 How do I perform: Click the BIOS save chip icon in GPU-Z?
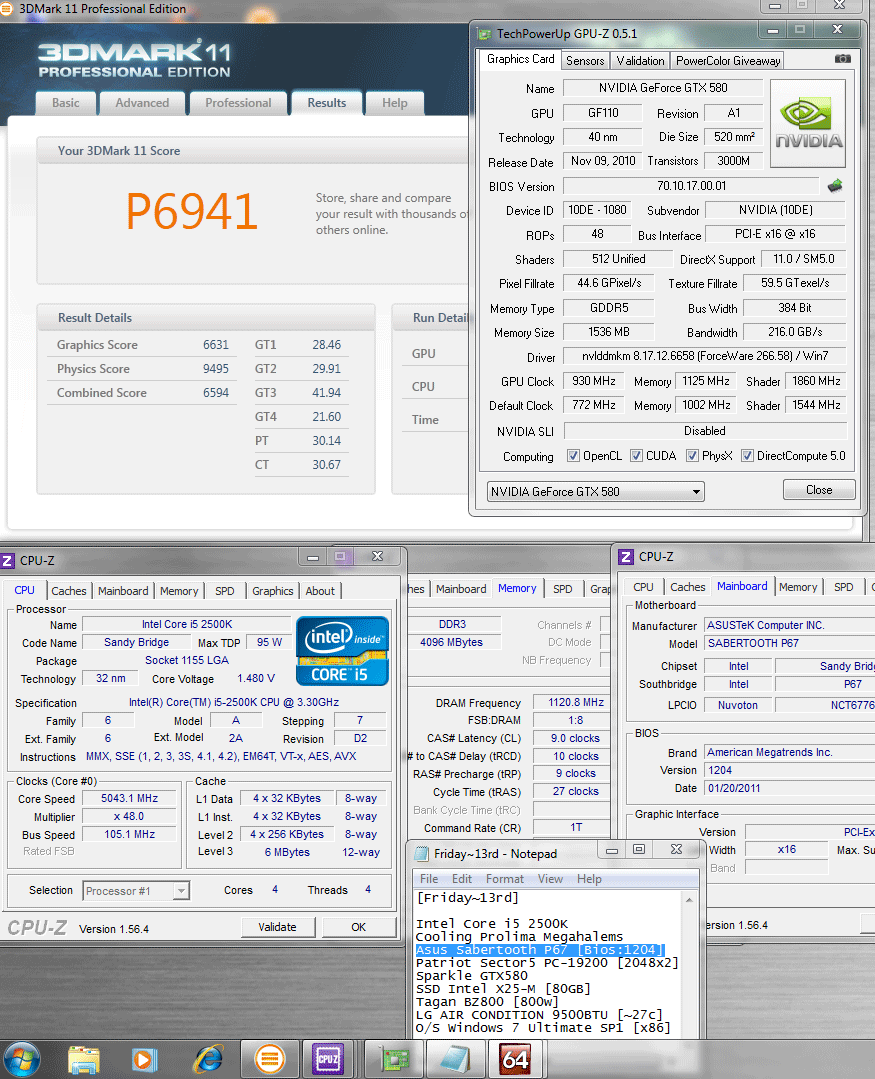click(x=835, y=186)
